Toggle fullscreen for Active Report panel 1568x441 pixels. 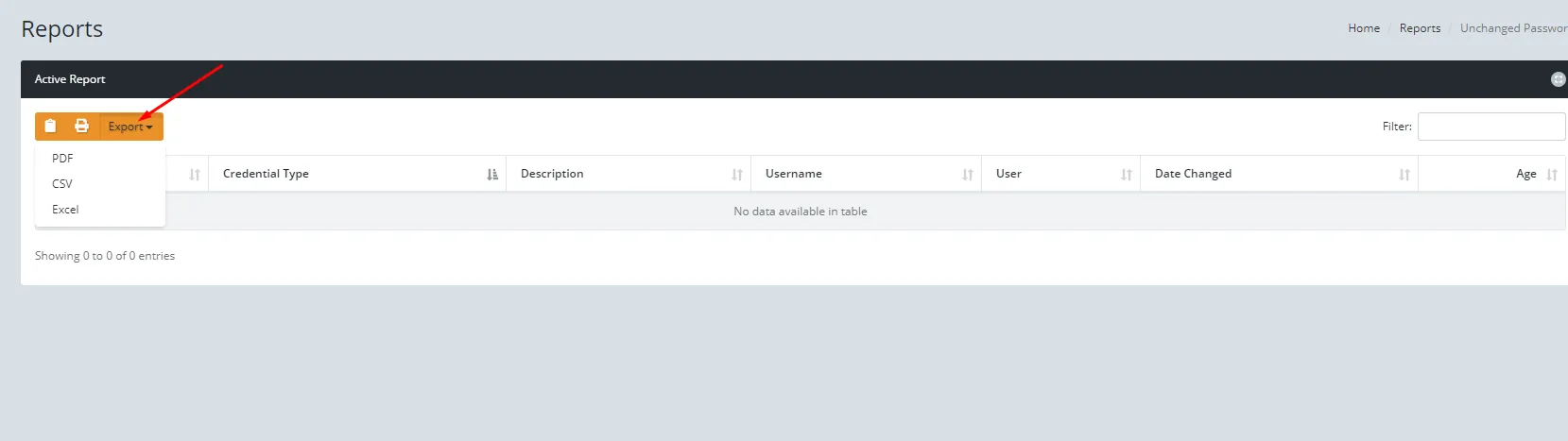point(1558,79)
